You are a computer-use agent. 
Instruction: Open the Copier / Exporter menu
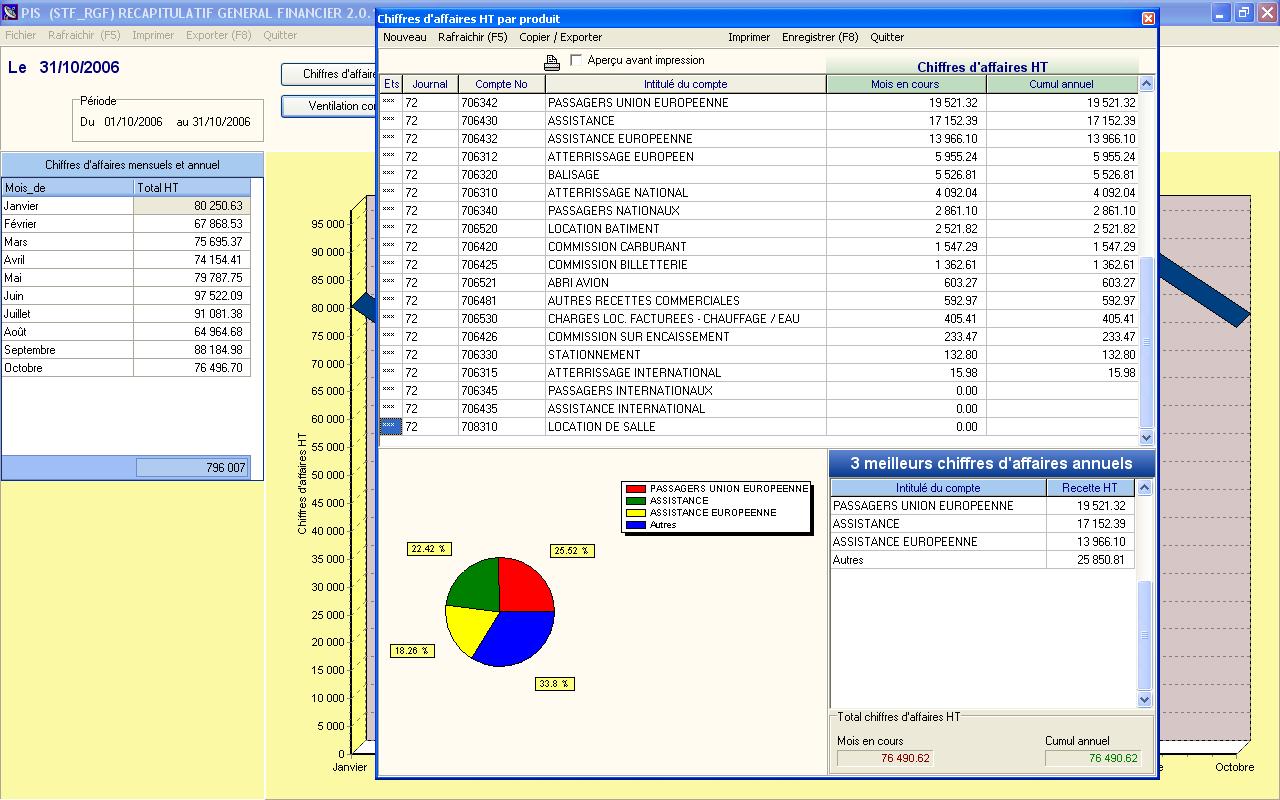click(560, 38)
